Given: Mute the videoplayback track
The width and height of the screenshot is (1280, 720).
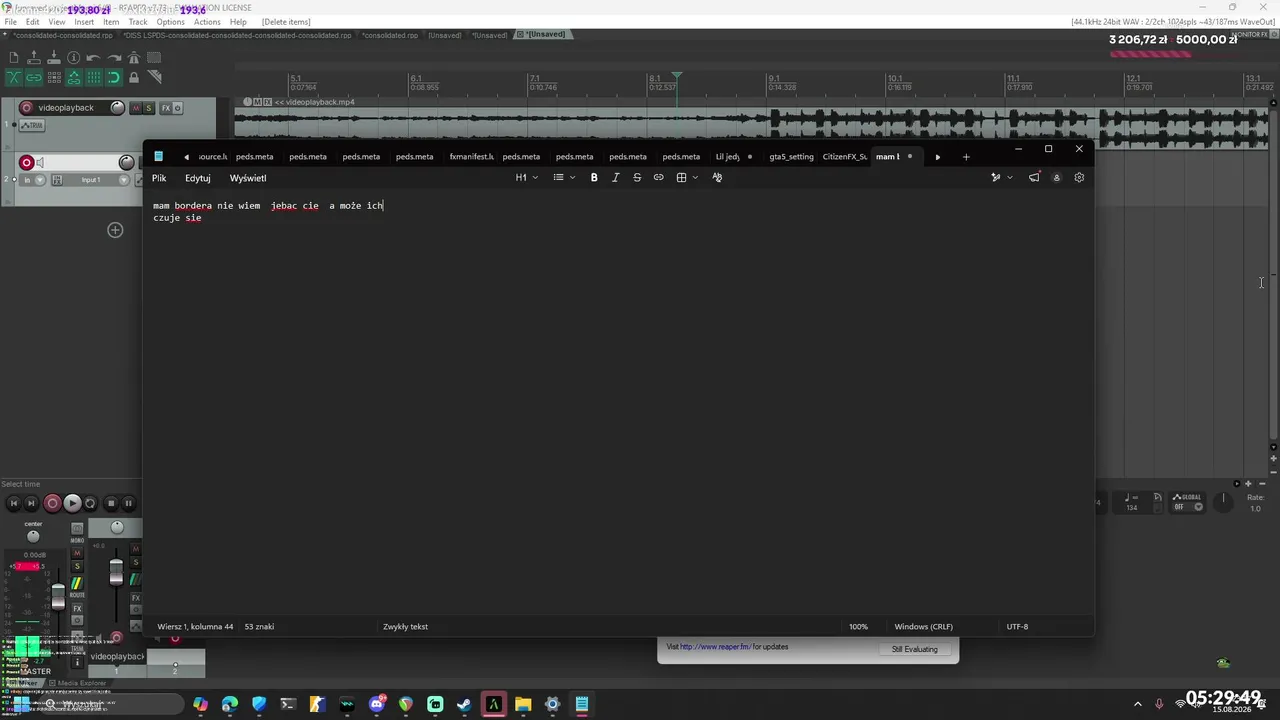Looking at the screenshot, I should [x=136, y=108].
